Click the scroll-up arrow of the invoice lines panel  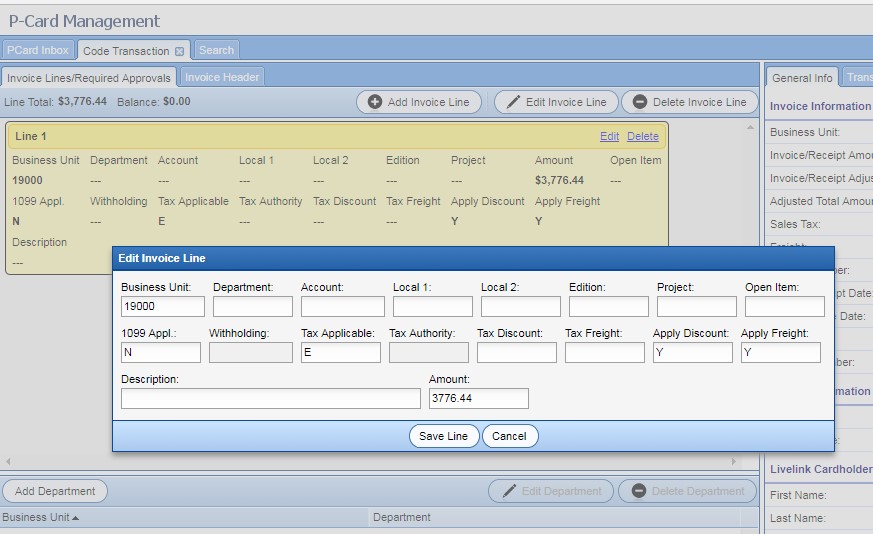click(750, 128)
